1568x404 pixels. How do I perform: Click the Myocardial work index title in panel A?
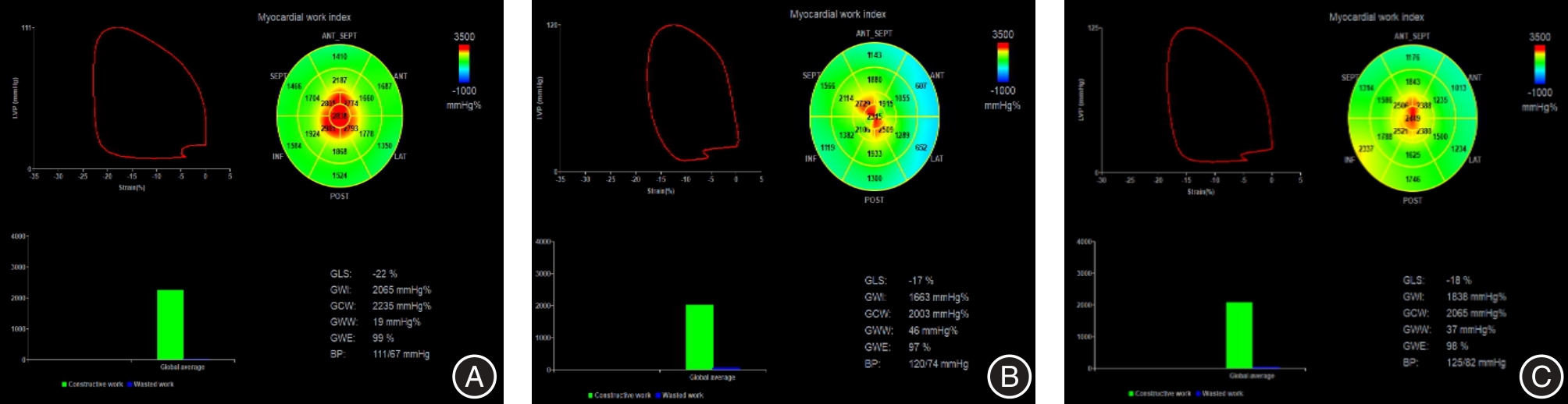[305, 17]
